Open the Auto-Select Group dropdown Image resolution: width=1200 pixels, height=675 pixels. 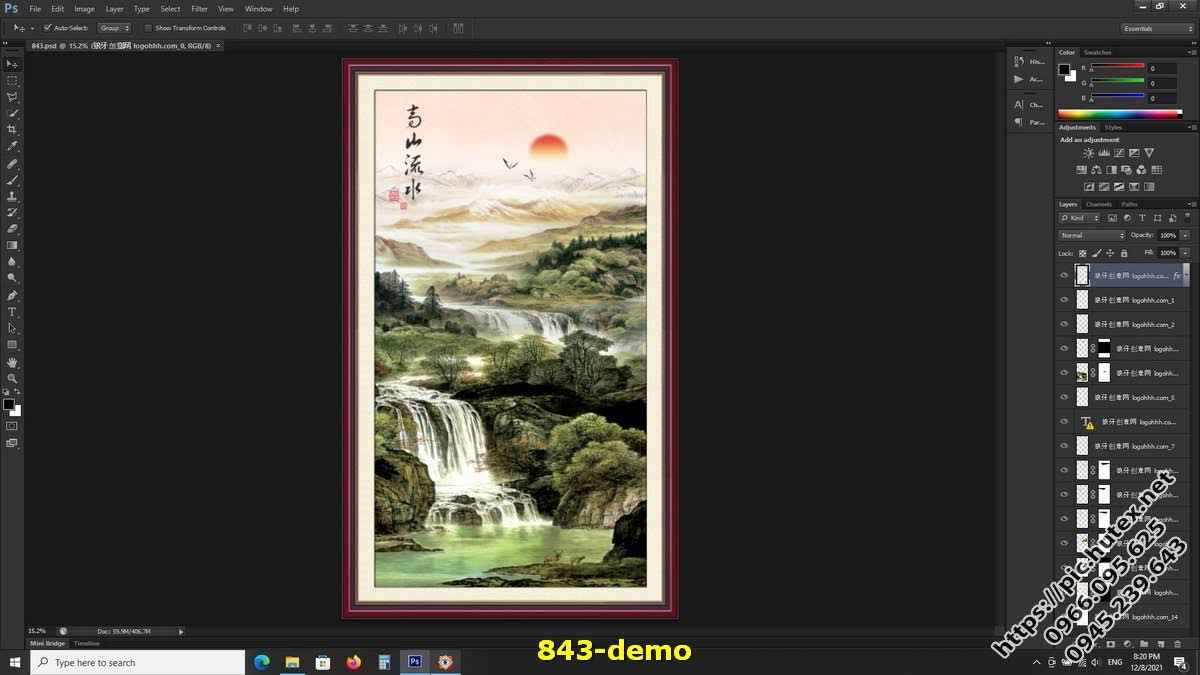point(115,28)
